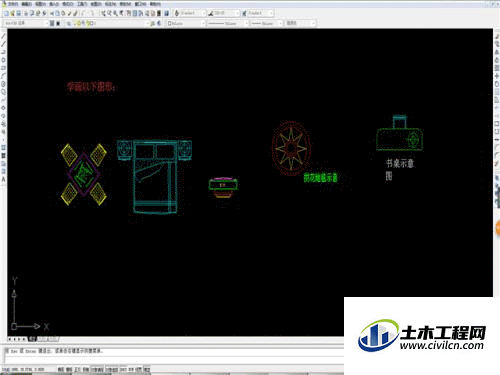Select the Array modify tool

(497, 68)
